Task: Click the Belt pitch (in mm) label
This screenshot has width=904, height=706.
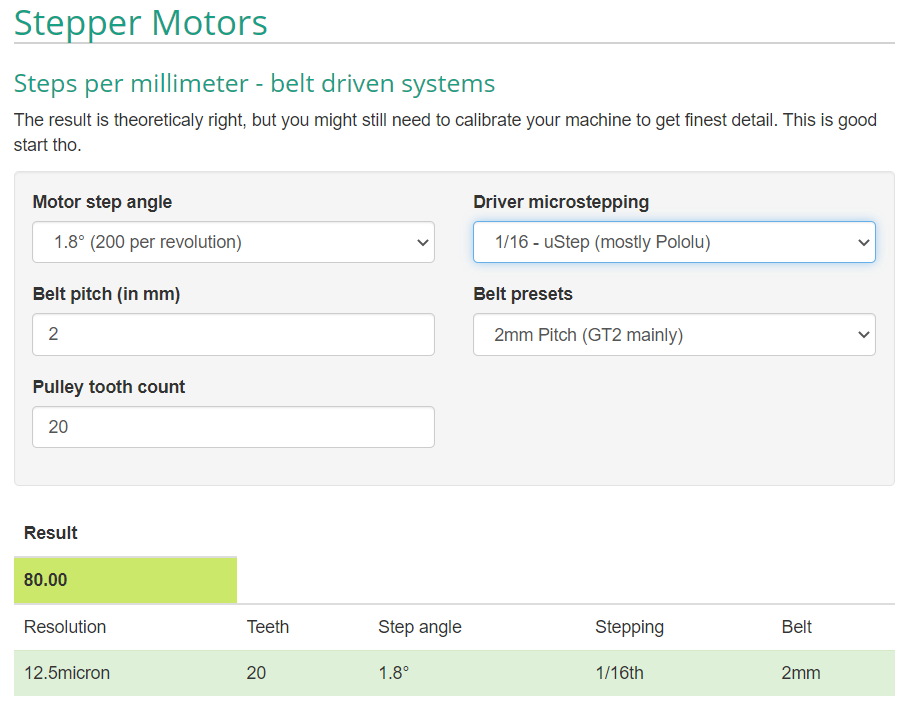Action: click(x=106, y=294)
